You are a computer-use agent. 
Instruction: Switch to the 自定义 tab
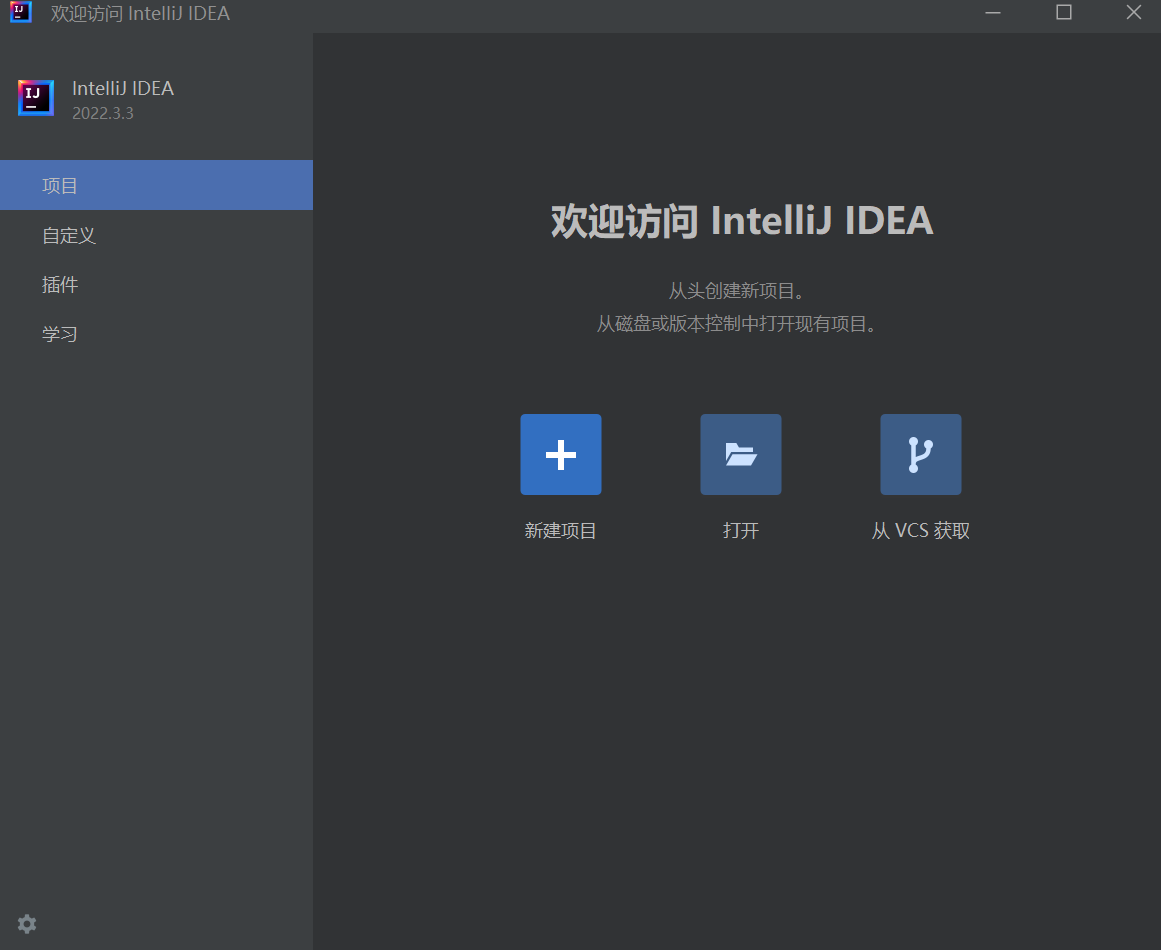156,235
